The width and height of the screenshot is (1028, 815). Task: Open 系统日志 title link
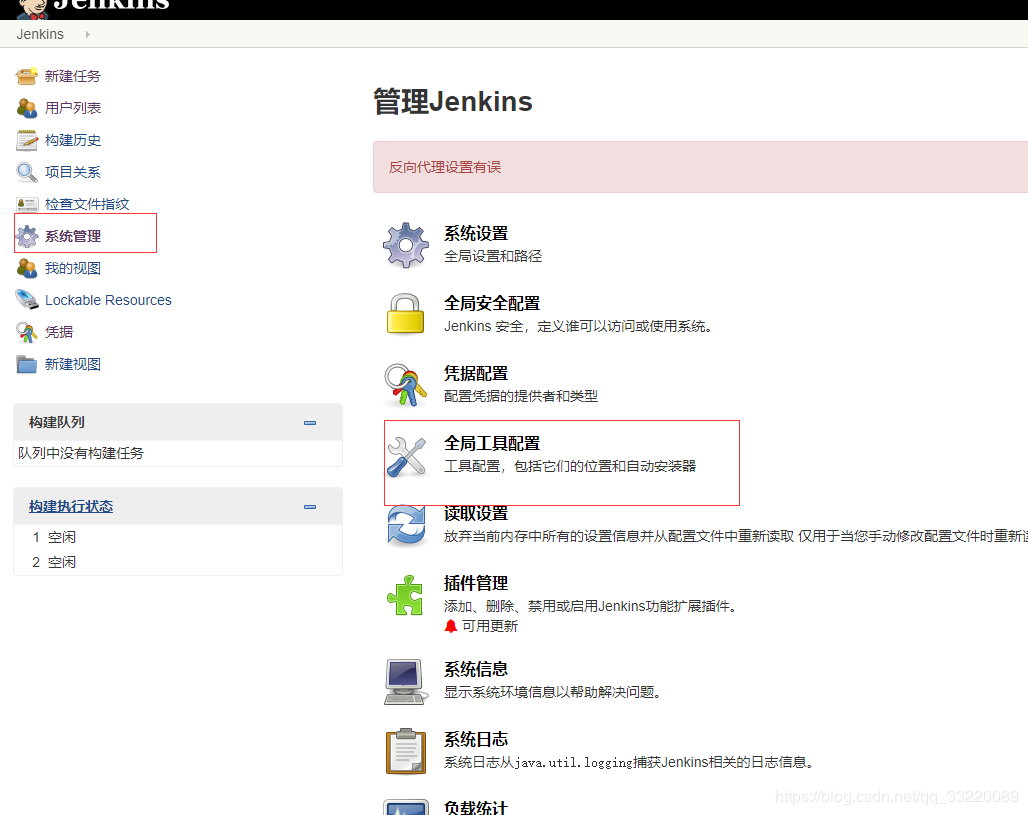point(476,740)
